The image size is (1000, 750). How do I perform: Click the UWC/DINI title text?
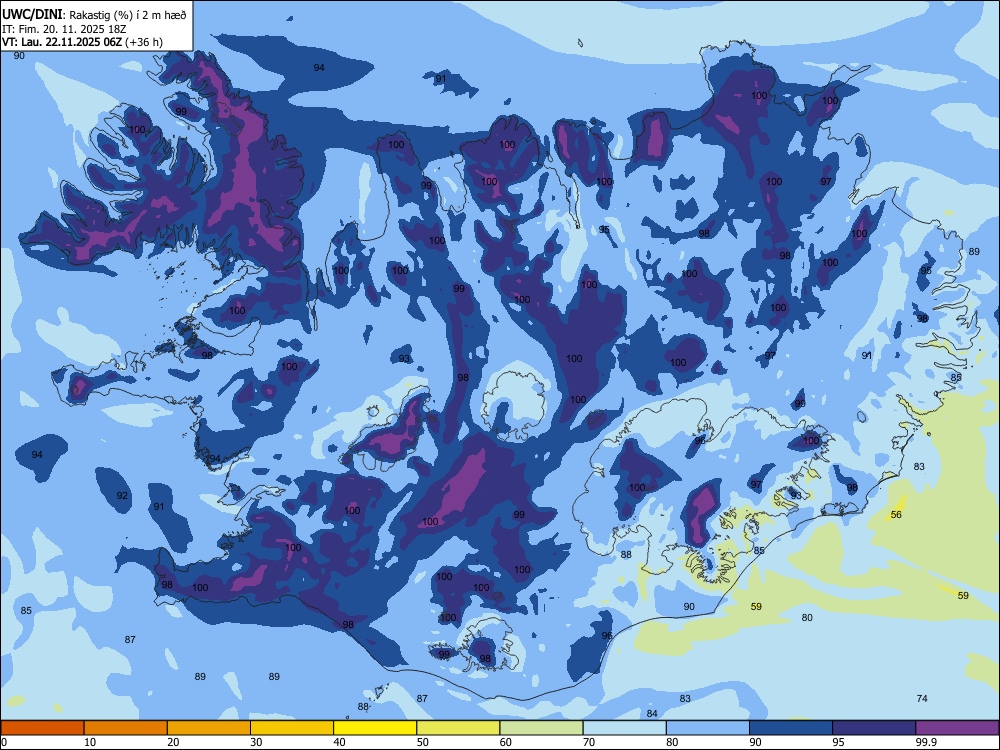[33, 15]
